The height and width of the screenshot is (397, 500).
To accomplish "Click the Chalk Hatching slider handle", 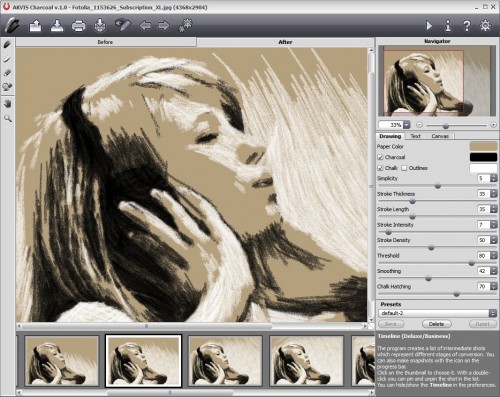I will tap(457, 294).
